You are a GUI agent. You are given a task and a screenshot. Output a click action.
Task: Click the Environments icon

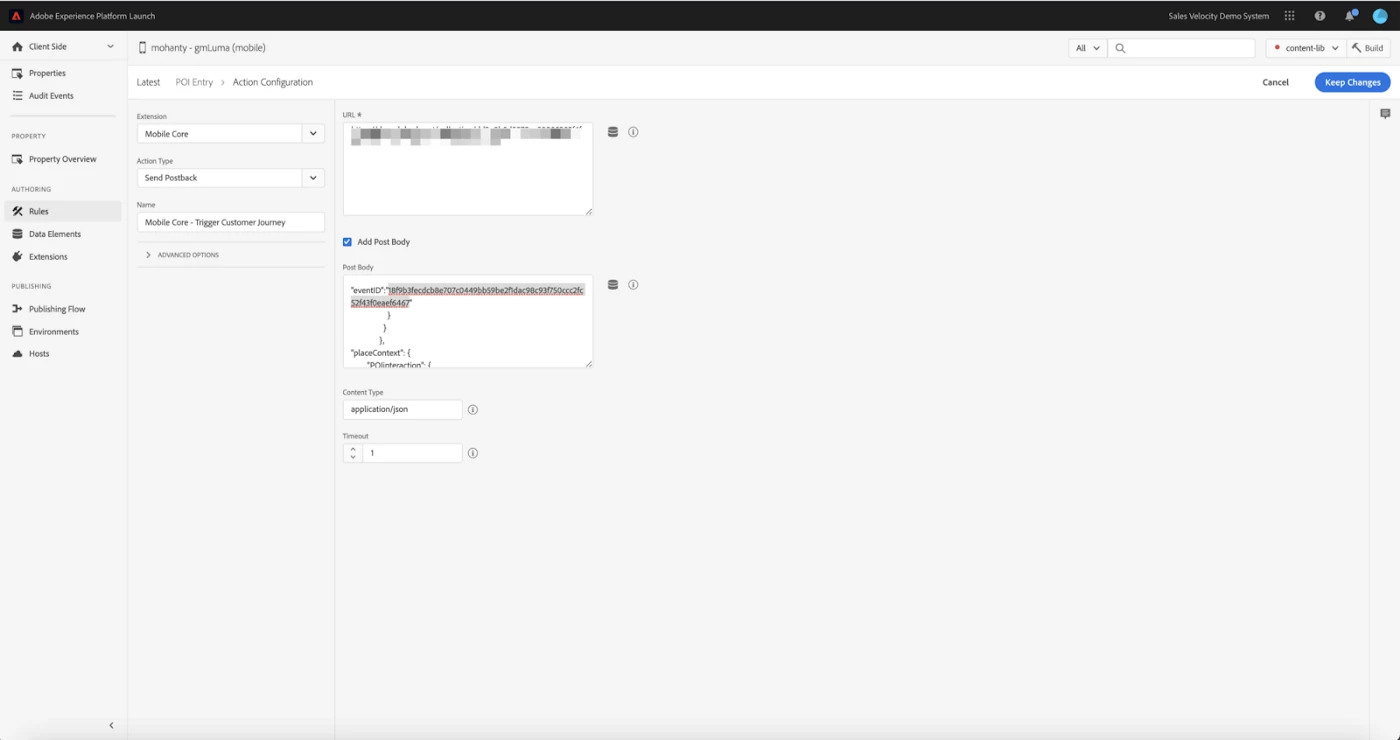coord(17,332)
